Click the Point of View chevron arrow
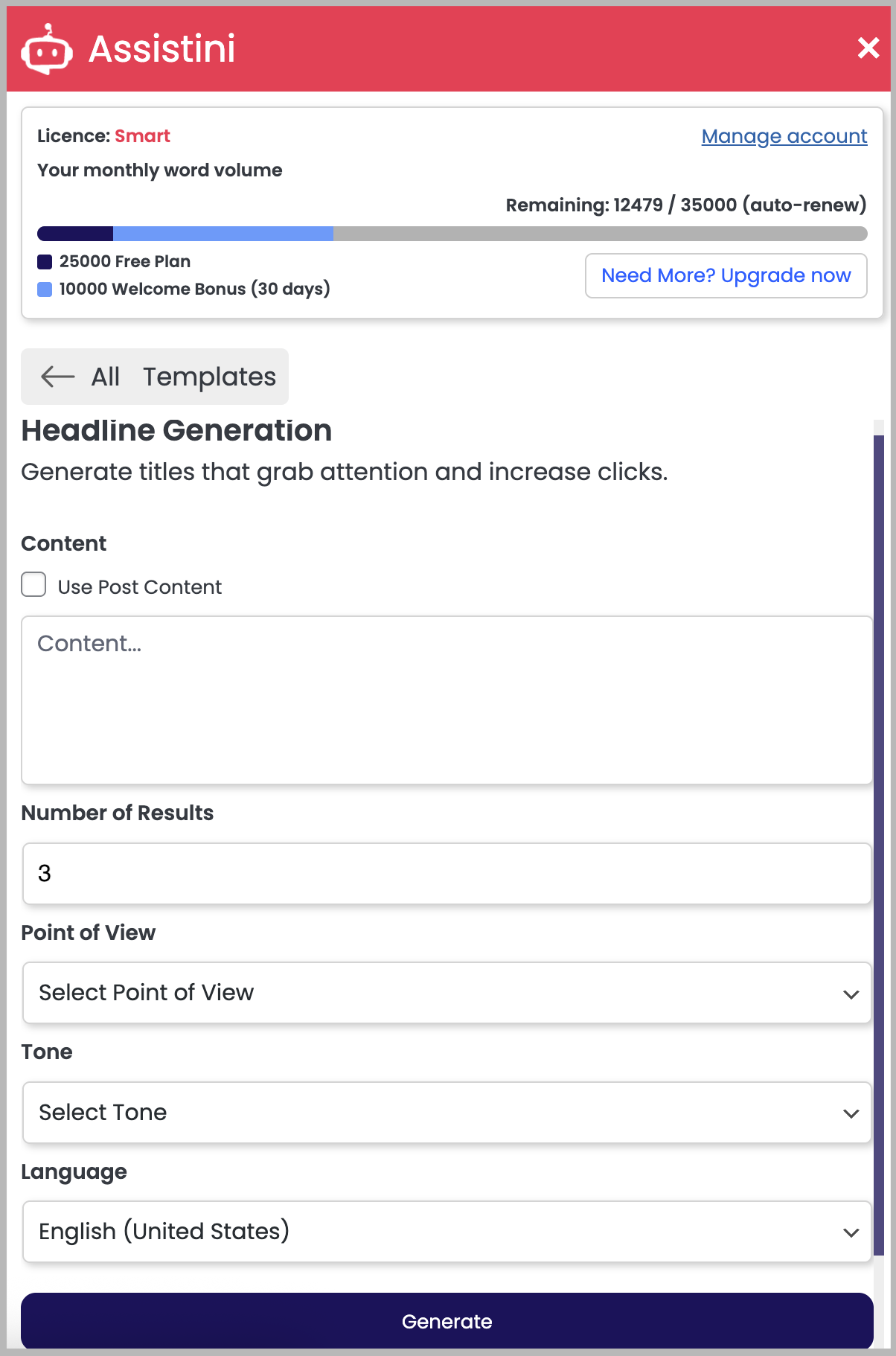The height and width of the screenshot is (1356, 896). pyautogui.click(x=851, y=994)
